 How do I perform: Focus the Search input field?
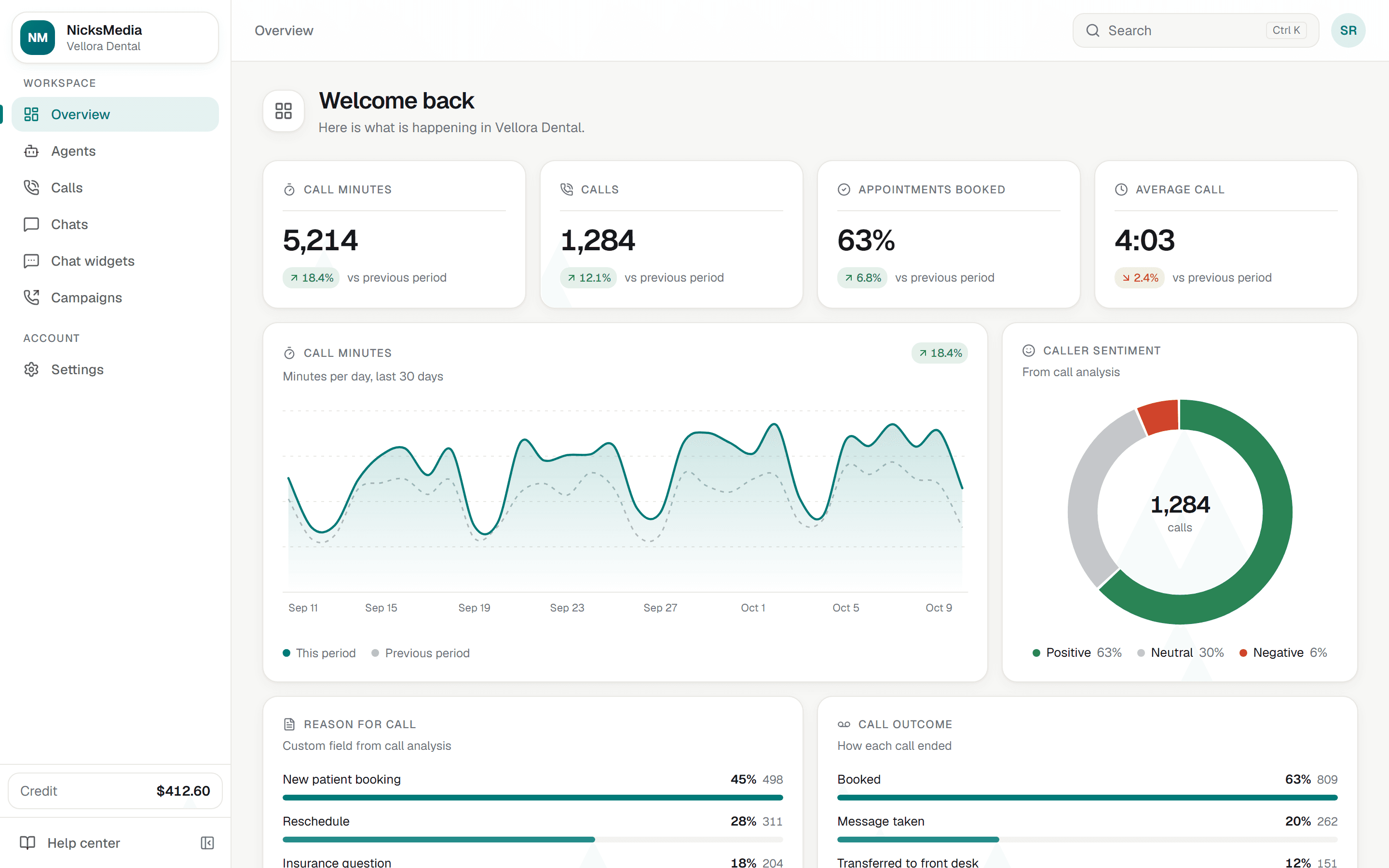pyautogui.click(x=1196, y=30)
